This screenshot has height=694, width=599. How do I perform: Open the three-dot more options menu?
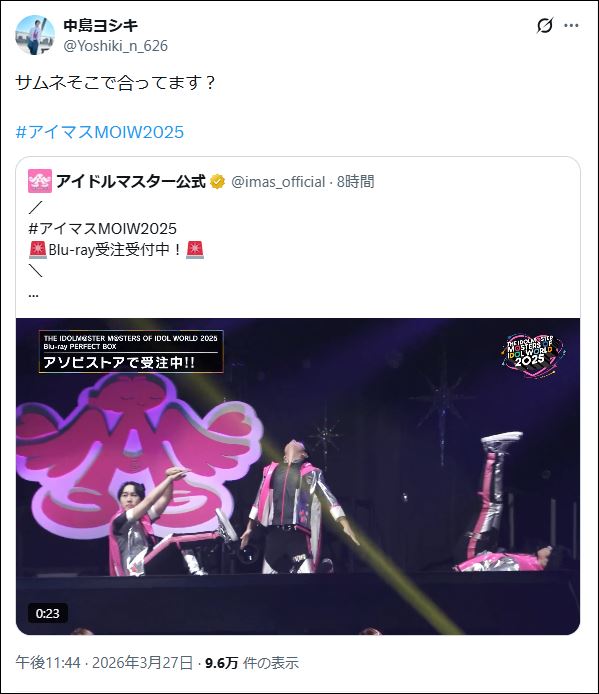coord(571,25)
